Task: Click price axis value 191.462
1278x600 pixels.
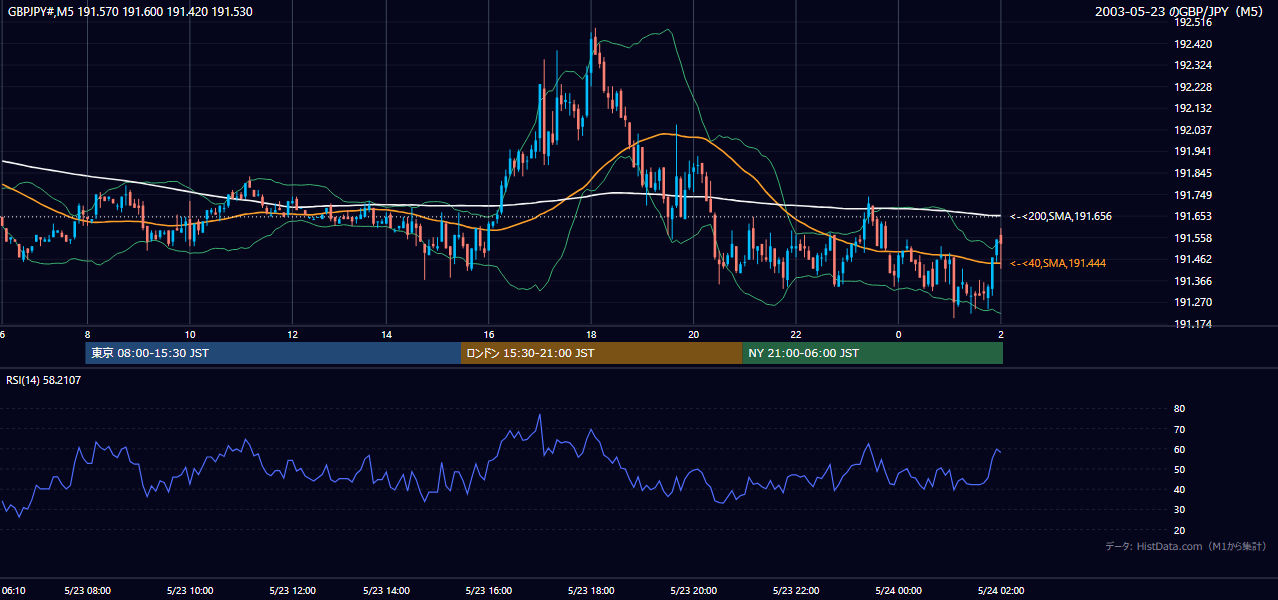Action: click(x=1192, y=259)
